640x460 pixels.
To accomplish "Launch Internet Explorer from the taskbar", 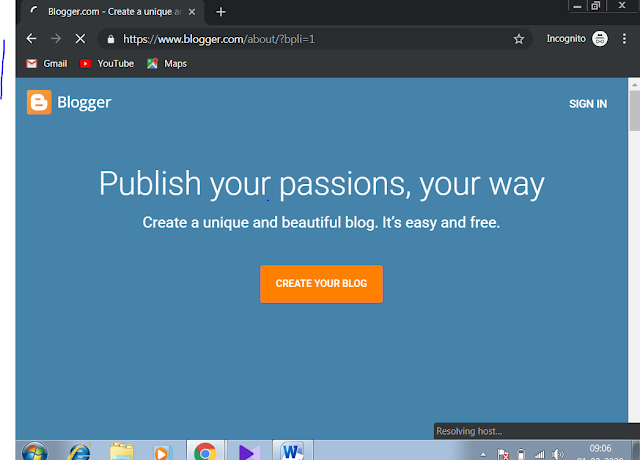I will (x=79, y=451).
